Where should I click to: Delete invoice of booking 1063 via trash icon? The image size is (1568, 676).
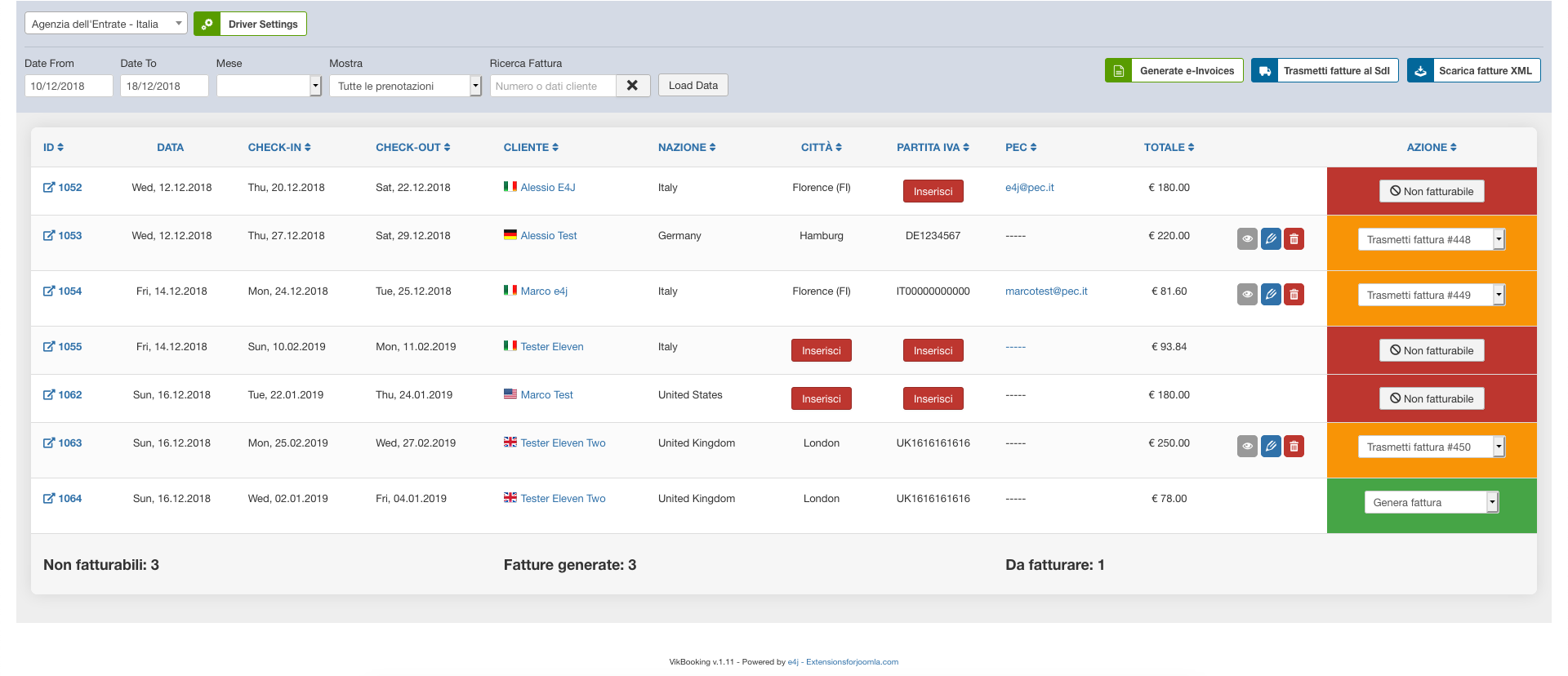pos(1294,447)
